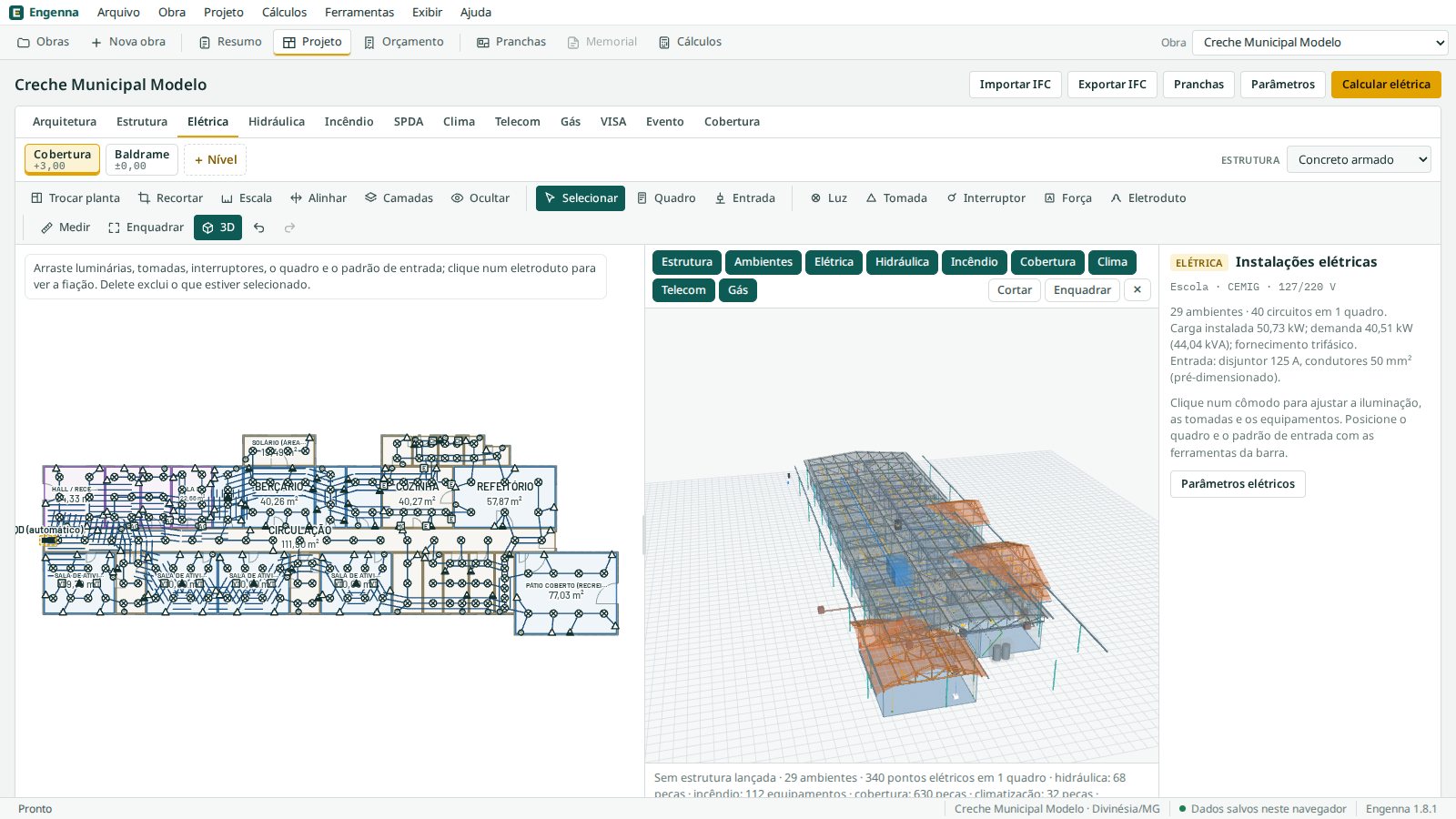Select the Medir measuring tool
The image size is (1456, 819).
(x=66, y=227)
